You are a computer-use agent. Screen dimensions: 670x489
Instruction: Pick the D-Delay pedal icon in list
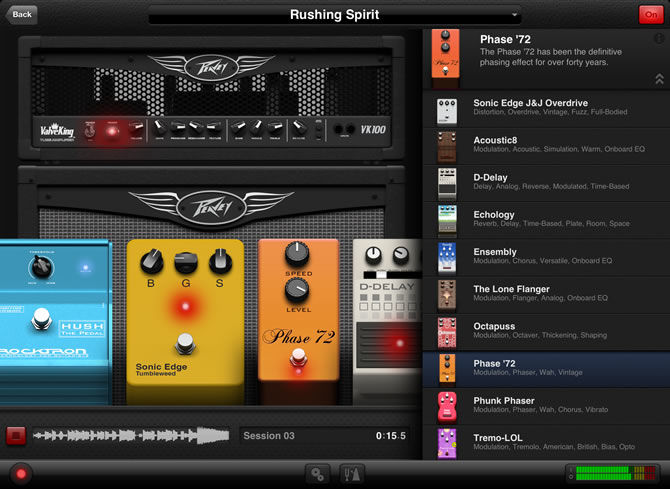coord(447,184)
